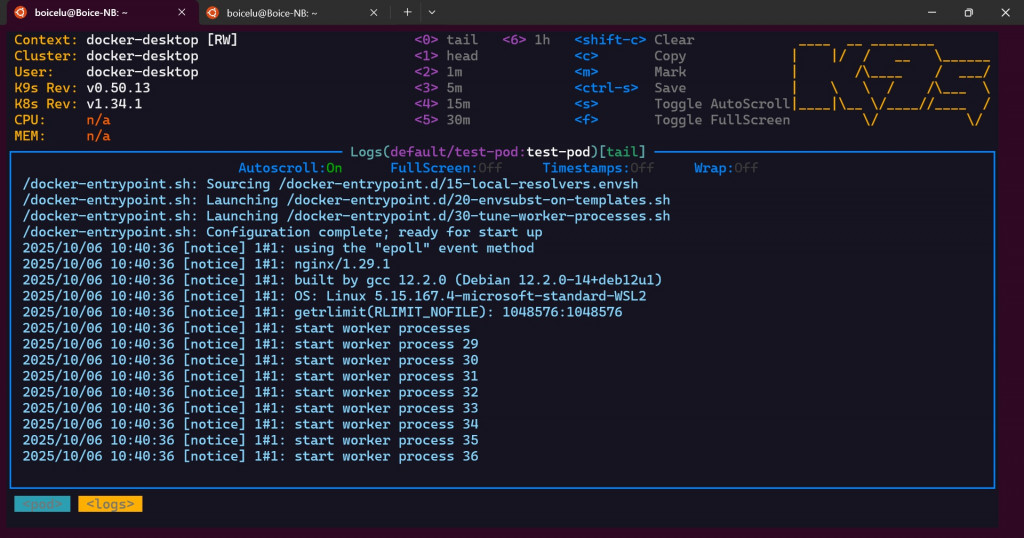The image size is (1024, 538).
Task: Click the start worker process 33 line
Action: point(250,408)
